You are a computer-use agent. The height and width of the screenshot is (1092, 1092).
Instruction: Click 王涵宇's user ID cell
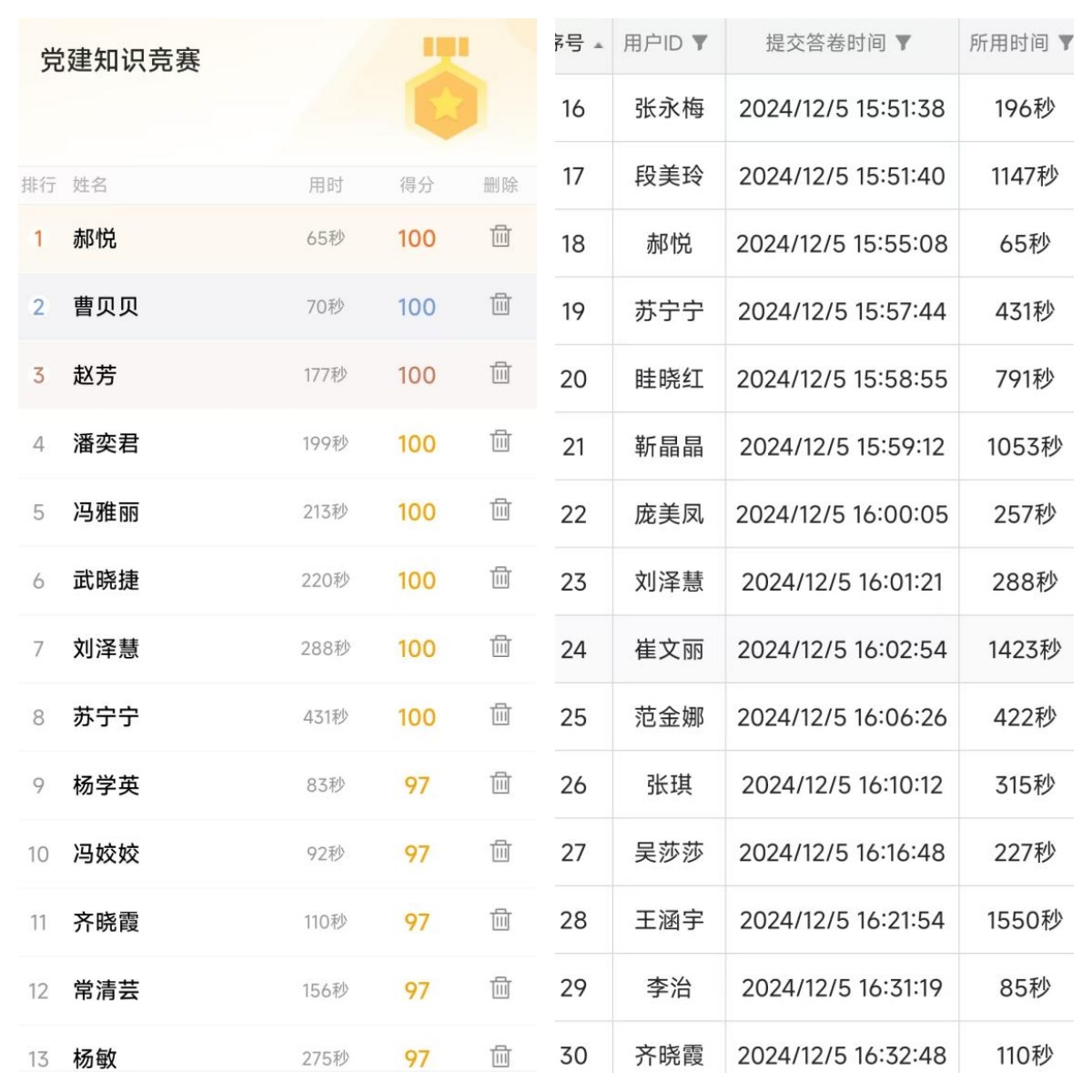click(669, 920)
